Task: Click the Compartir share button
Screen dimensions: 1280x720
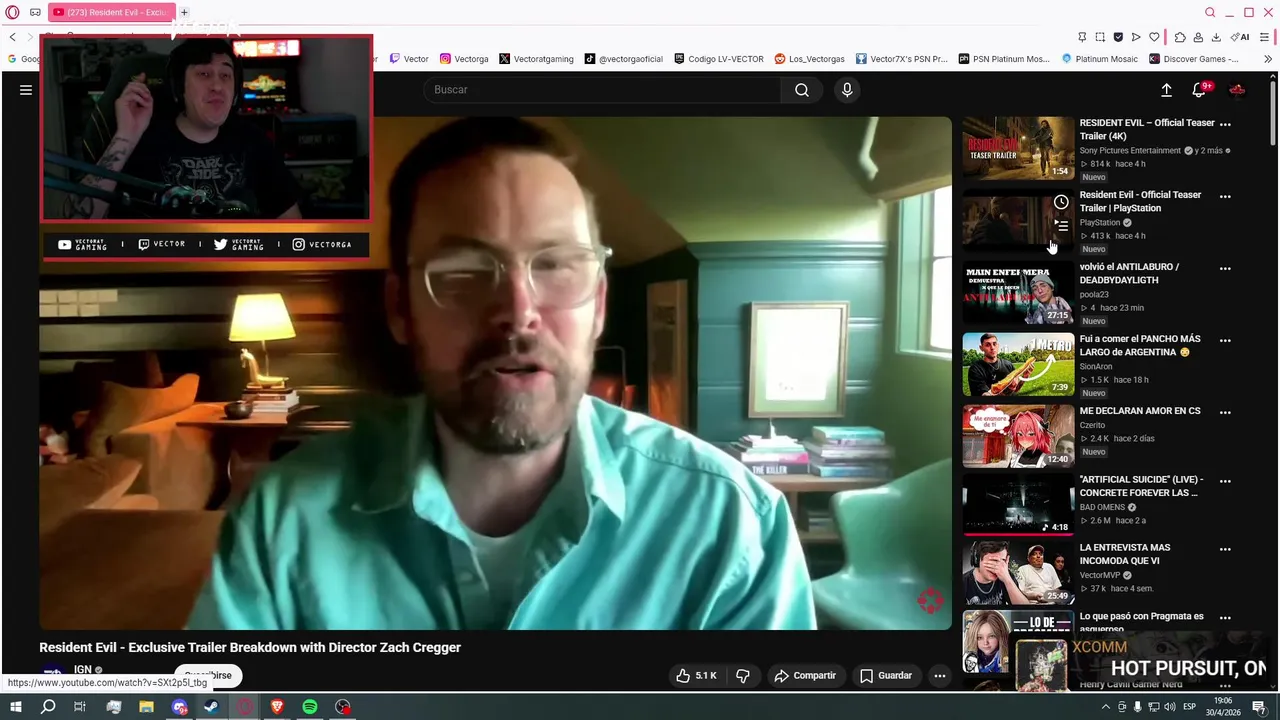Action: point(805,676)
